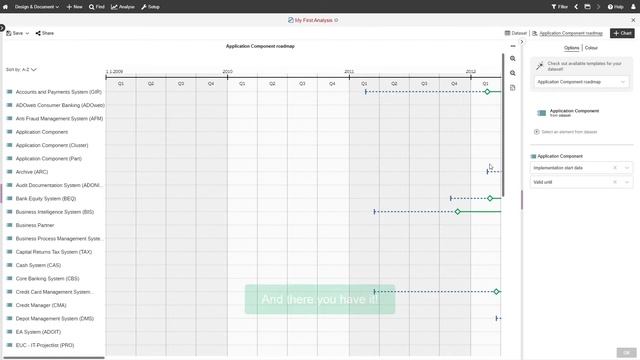Click the back arrow in top bar
Screen dimensions: 640x360
coord(576,7)
